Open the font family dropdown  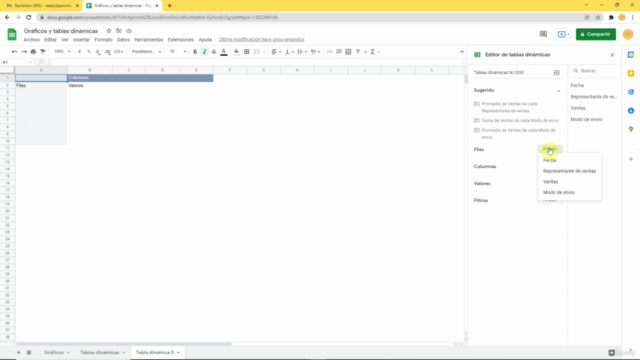[146, 52]
